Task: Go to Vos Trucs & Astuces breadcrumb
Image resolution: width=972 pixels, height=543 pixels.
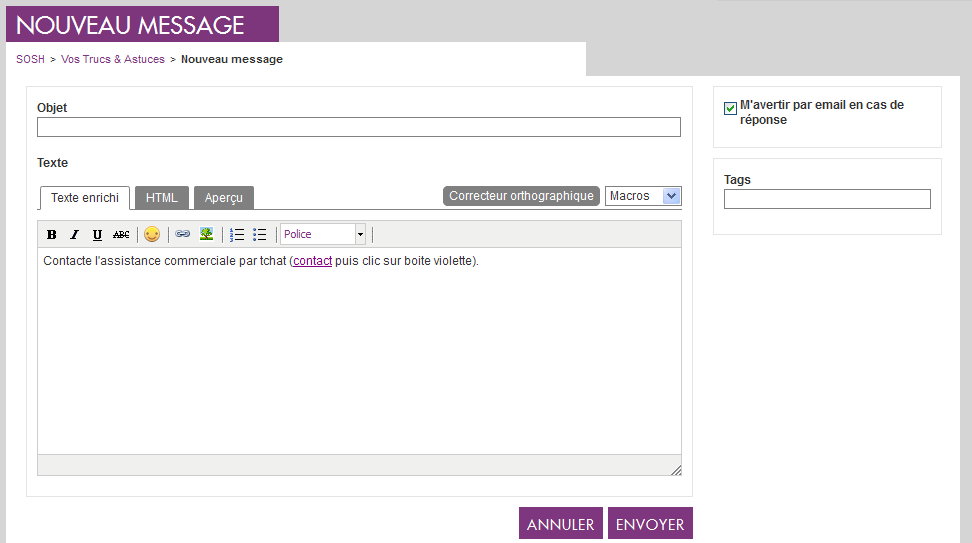Action: tap(113, 59)
